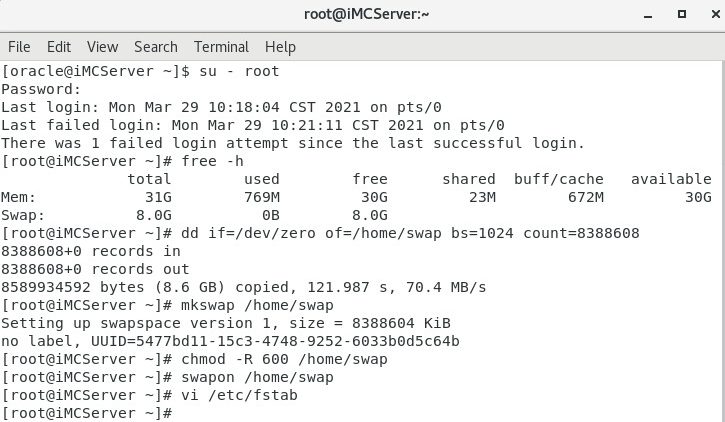Click the 'mkswap /home/swap' command line
The width and height of the screenshot is (725, 422).
pos(167,305)
